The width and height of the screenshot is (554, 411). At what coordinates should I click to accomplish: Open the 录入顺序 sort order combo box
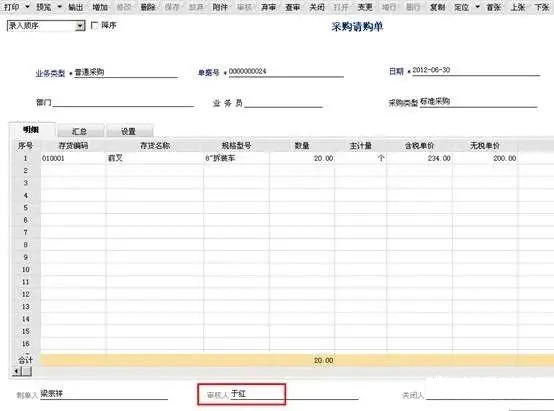tap(46, 26)
